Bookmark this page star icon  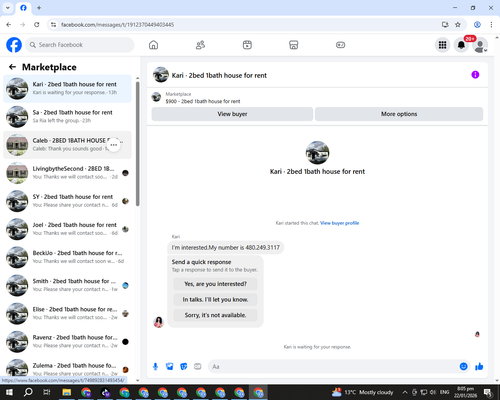tap(458, 25)
